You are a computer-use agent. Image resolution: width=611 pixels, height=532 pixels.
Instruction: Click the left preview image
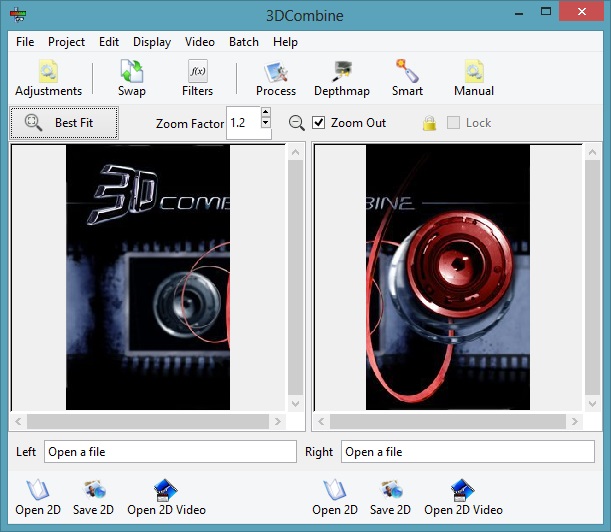pos(148,277)
